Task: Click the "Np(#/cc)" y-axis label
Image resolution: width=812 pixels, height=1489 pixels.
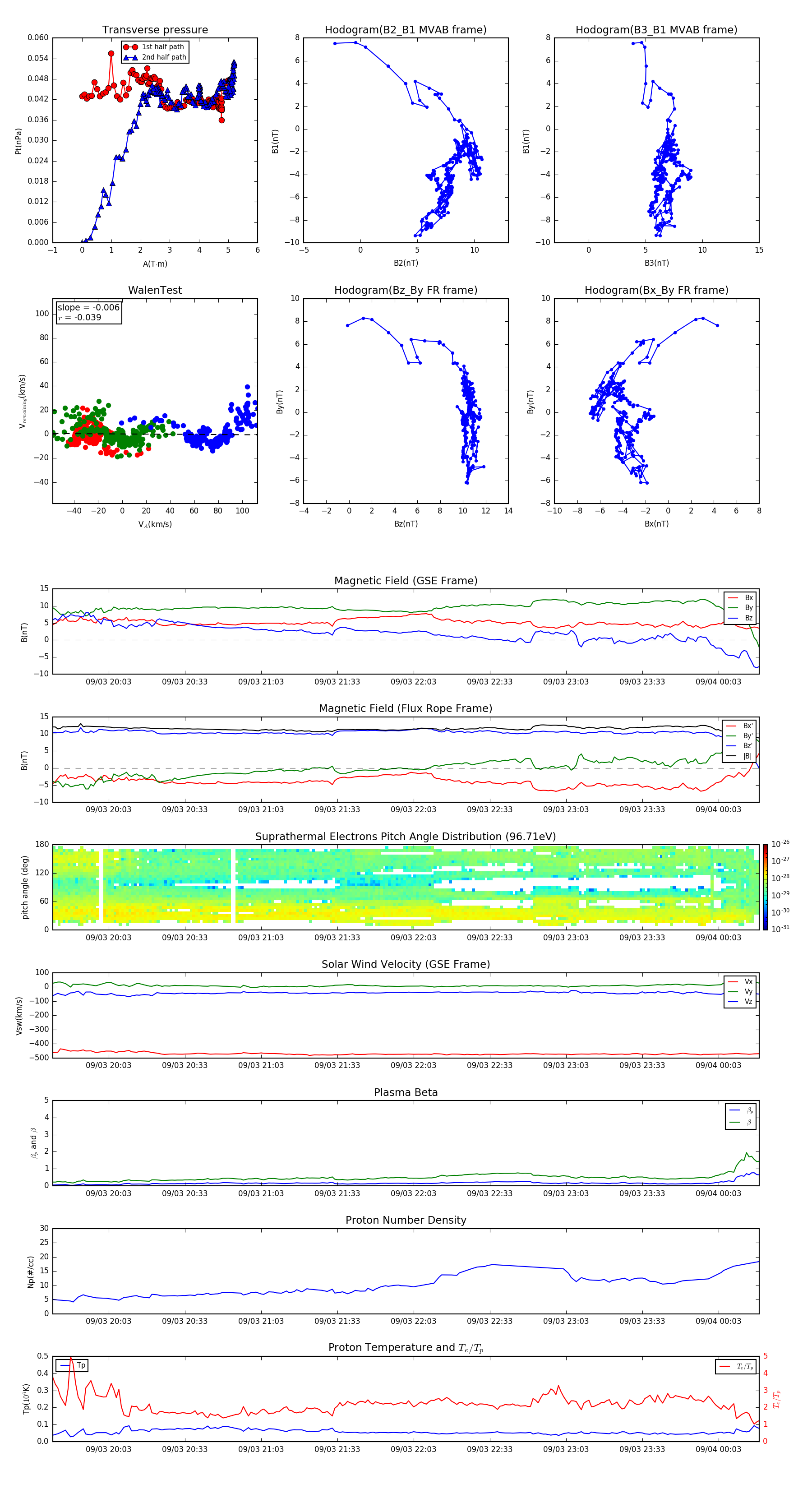Action: point(31,1271)
